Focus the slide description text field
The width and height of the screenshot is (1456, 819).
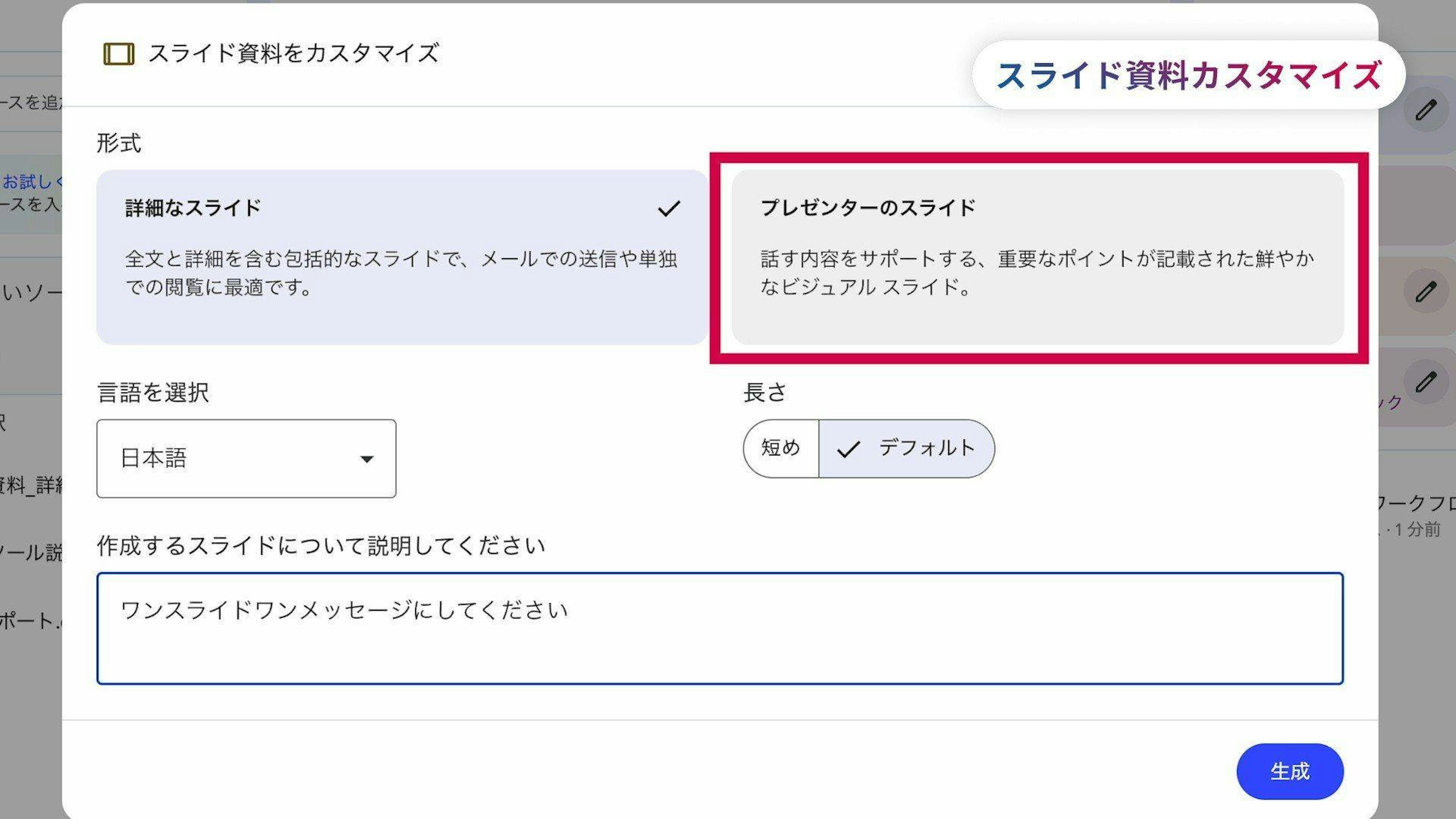[x=720, y=628]
